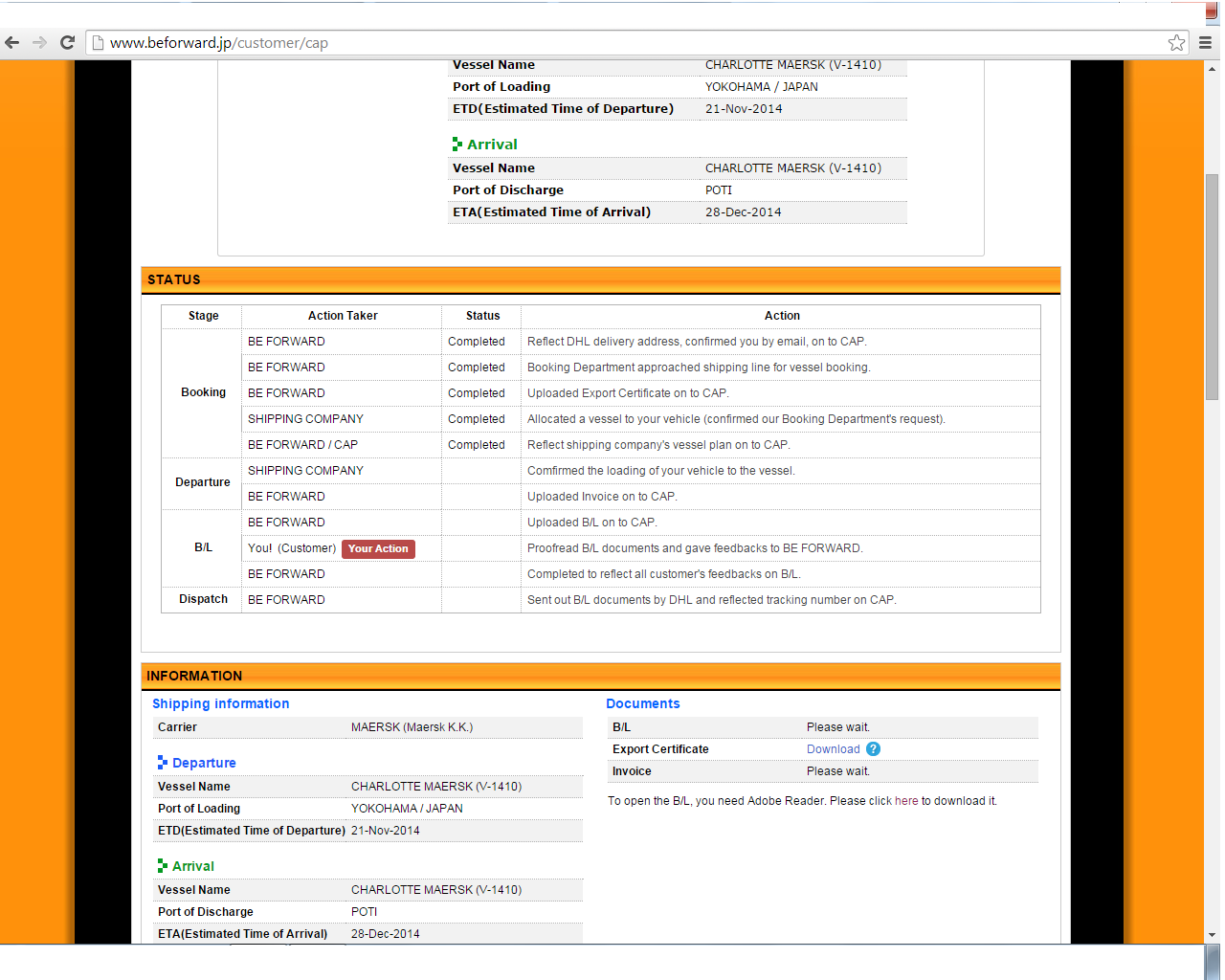The image size is (1225, 980).
Task: Click the Action Taker column header
Action: coord(343,316)
